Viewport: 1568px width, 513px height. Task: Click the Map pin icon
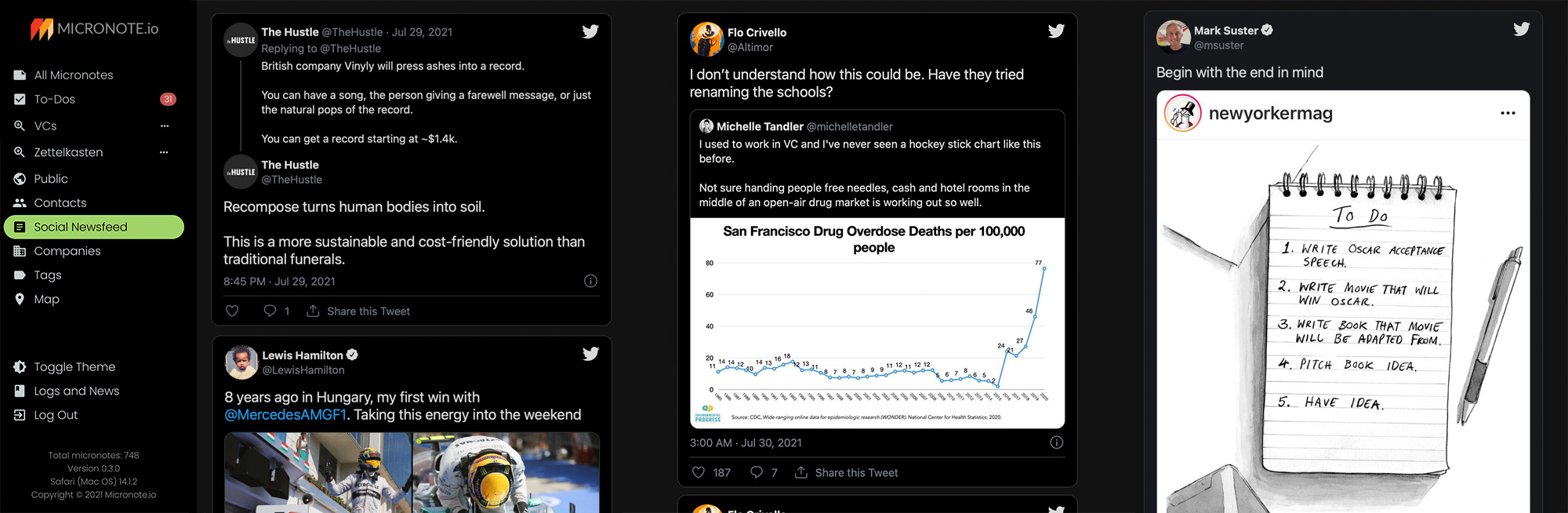20,299
